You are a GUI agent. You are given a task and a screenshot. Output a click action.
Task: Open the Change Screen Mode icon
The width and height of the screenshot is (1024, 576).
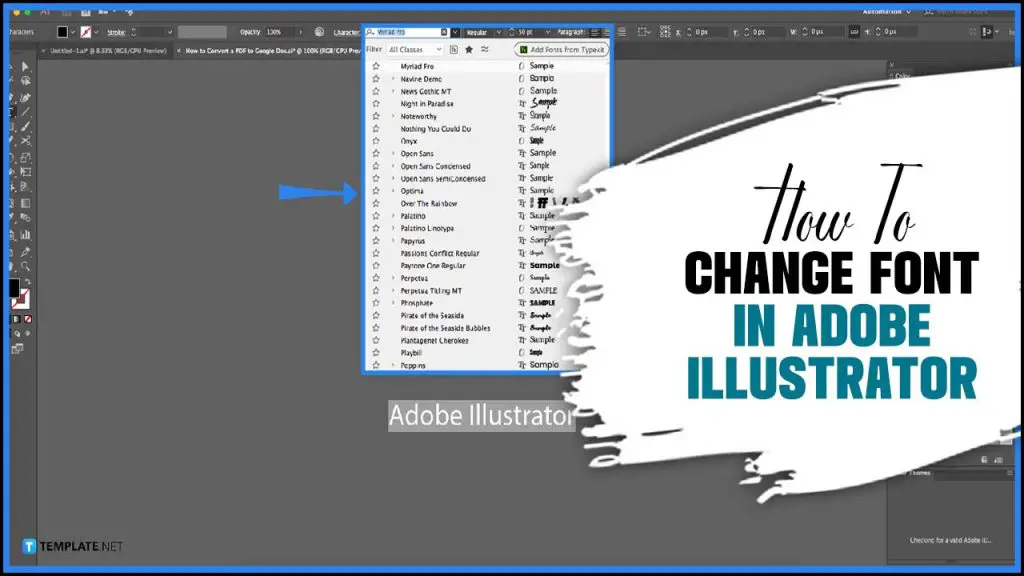[x=17, y=349]
